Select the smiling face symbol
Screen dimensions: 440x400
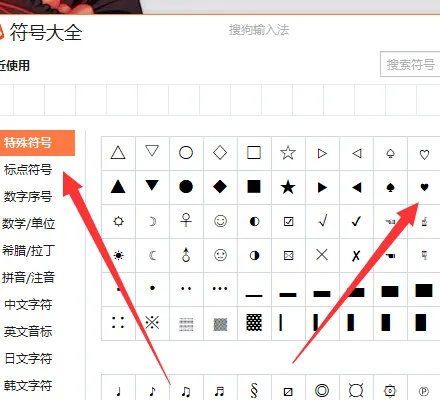[220, 221]
